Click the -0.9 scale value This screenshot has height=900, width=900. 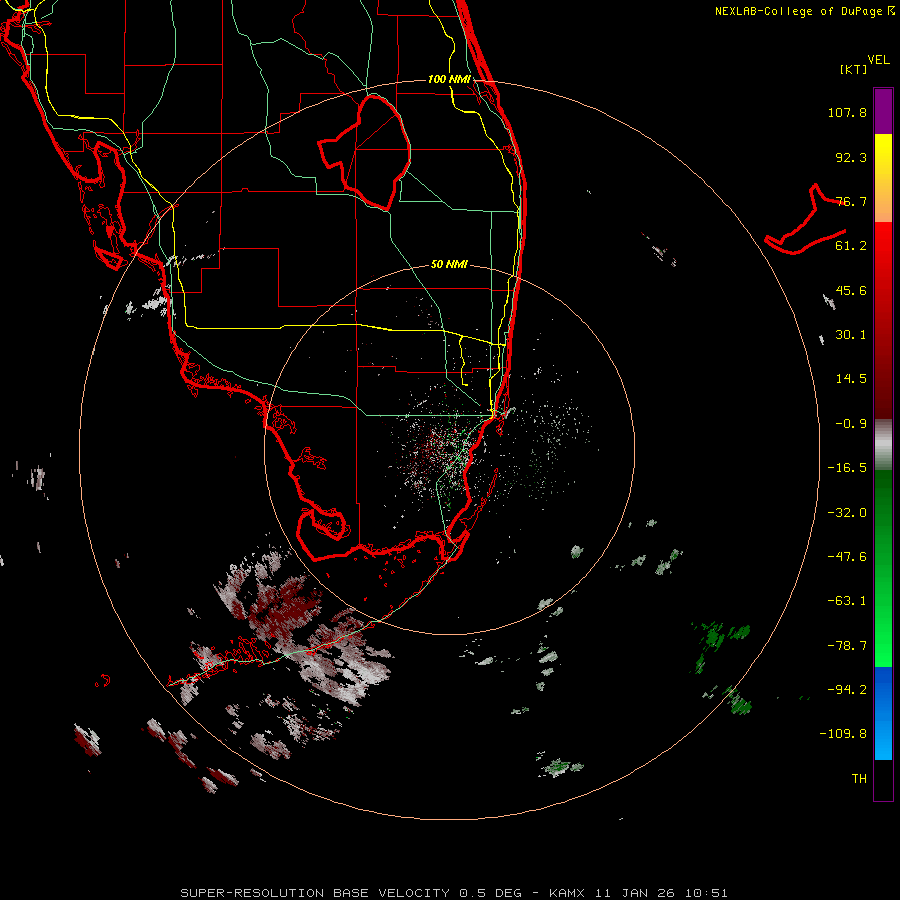[851, 424]
